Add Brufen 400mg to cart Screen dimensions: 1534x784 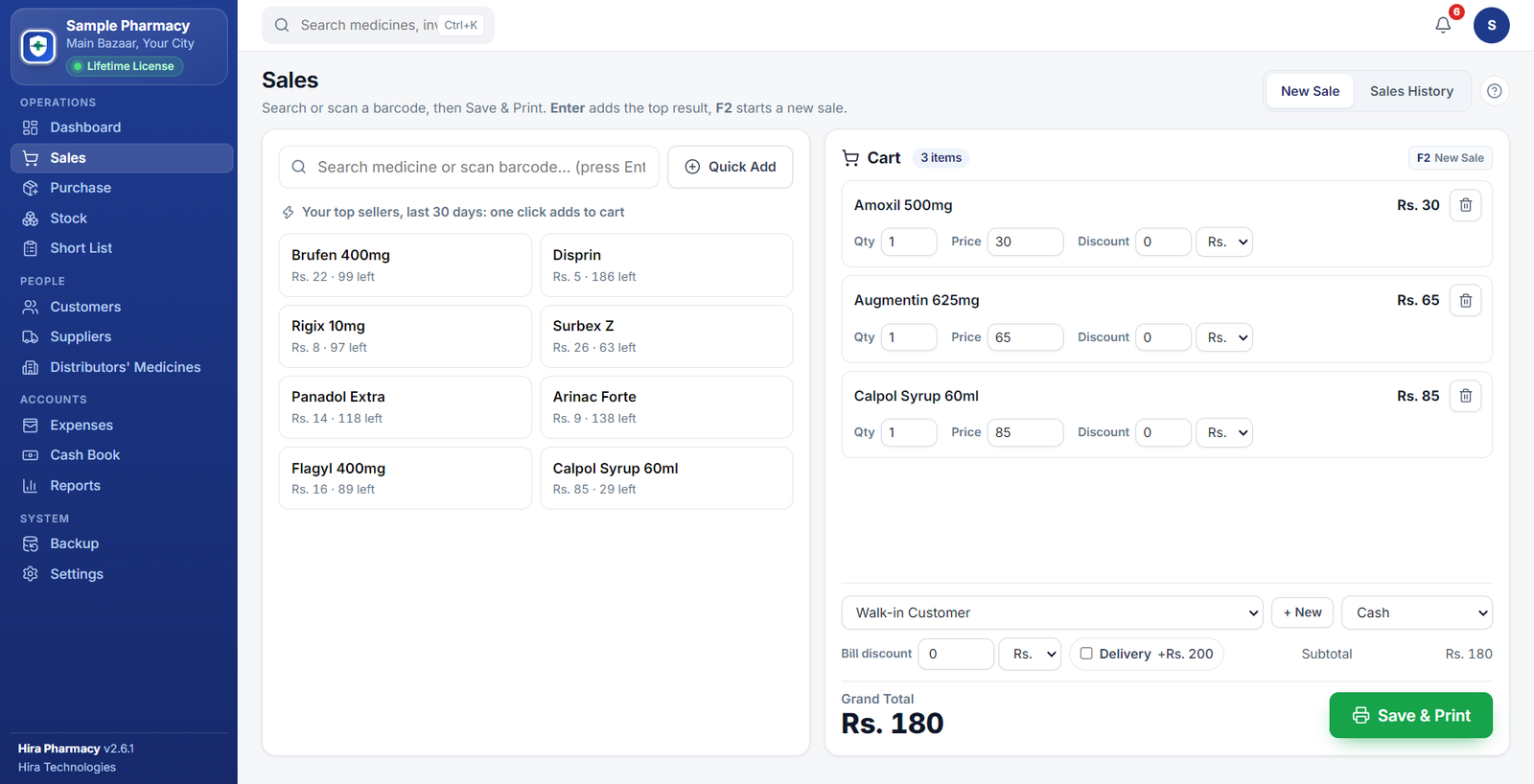coord(405,265)
